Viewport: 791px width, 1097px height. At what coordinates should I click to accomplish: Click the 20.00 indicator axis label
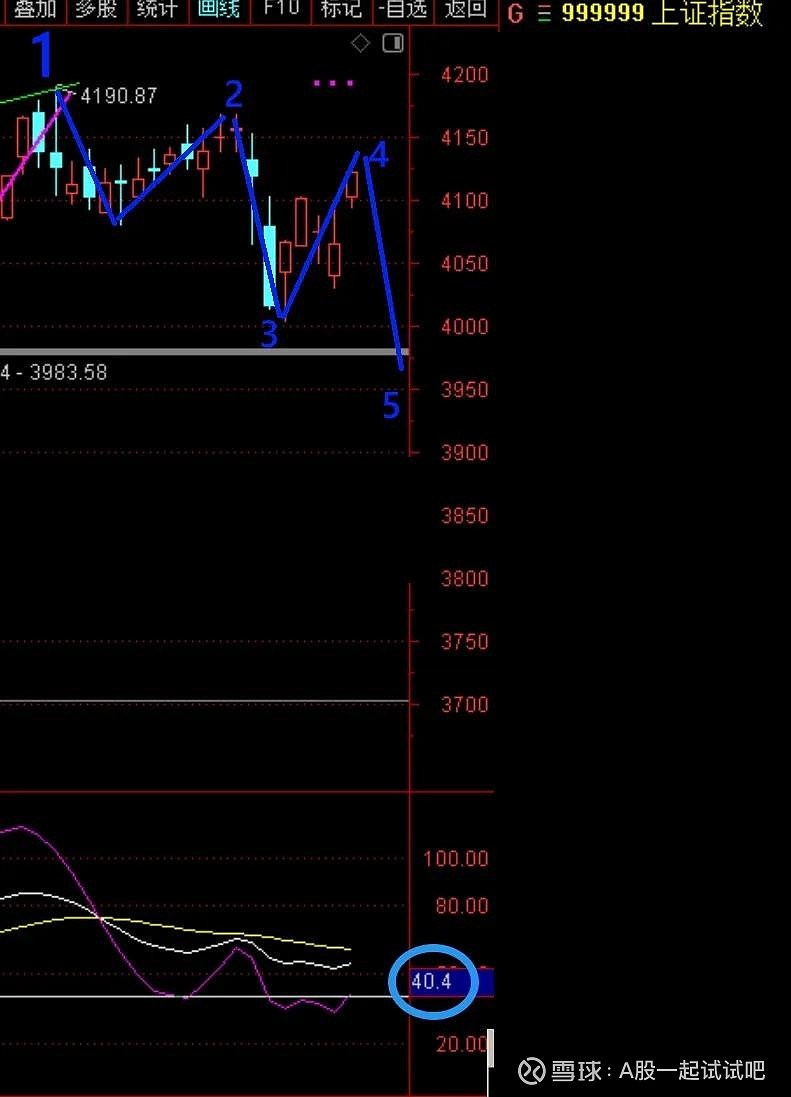tap(462, 1045)
